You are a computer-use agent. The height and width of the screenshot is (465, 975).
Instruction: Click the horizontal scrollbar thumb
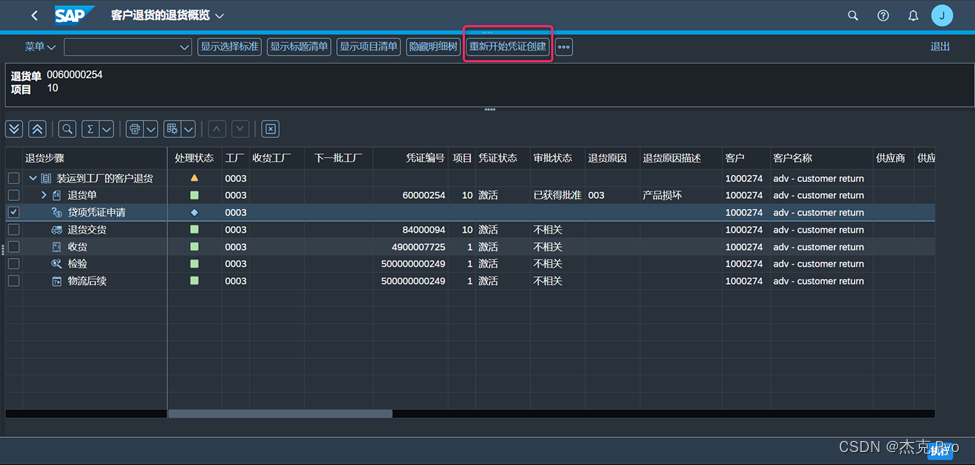[280, 413]
